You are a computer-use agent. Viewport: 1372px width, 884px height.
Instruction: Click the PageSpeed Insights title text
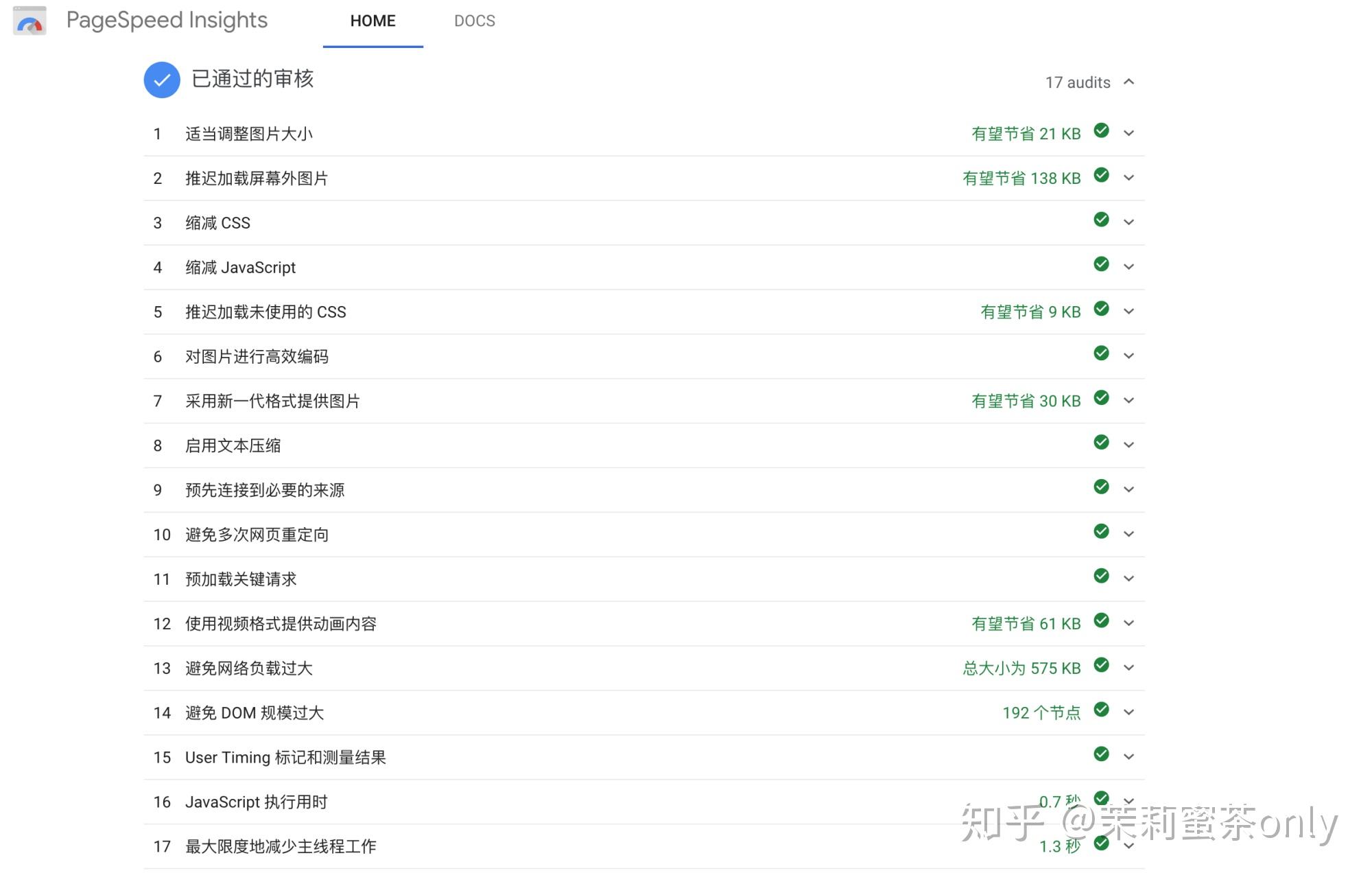pos(167,21)
